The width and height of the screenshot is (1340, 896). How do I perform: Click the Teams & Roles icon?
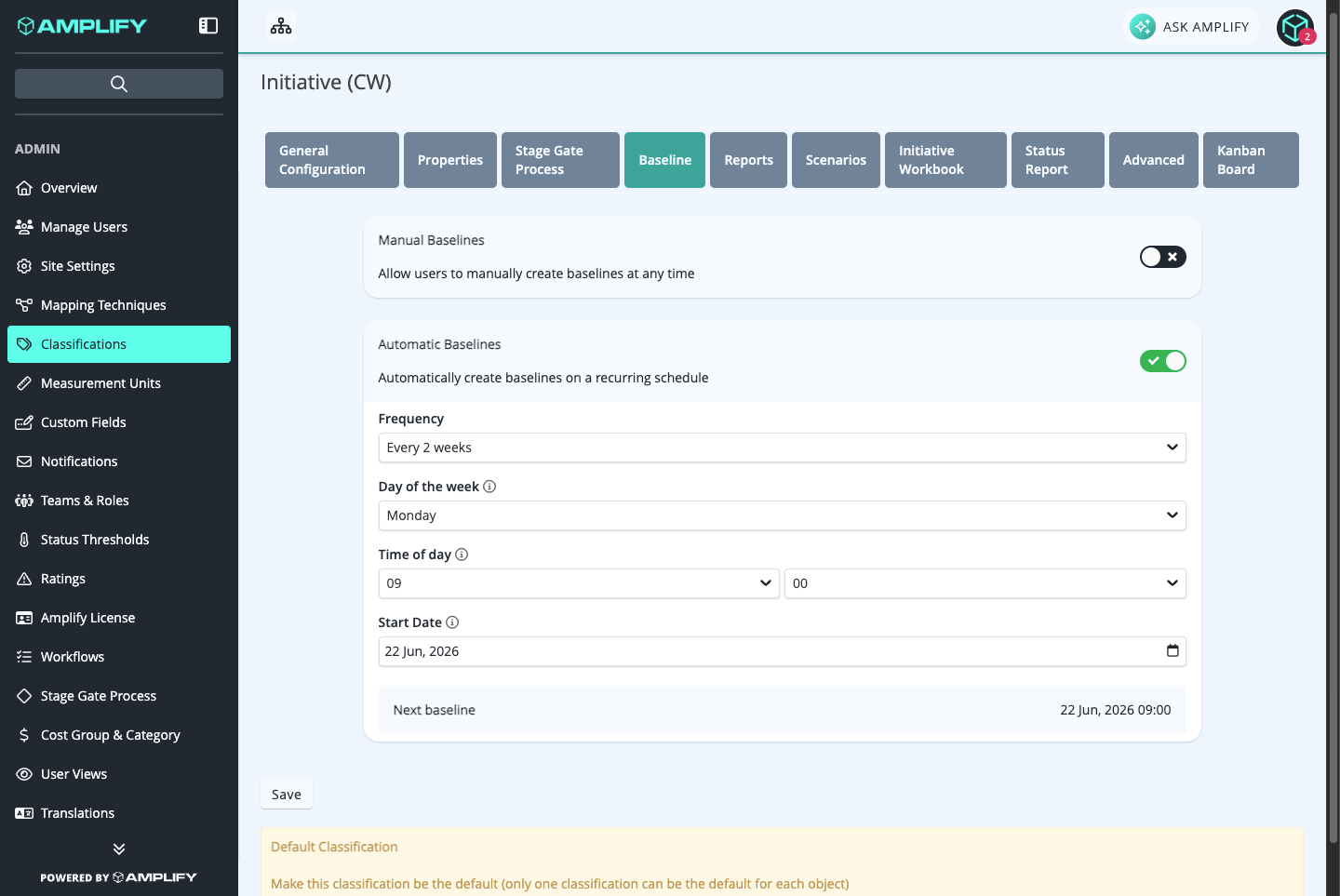[x=24, y=501]
